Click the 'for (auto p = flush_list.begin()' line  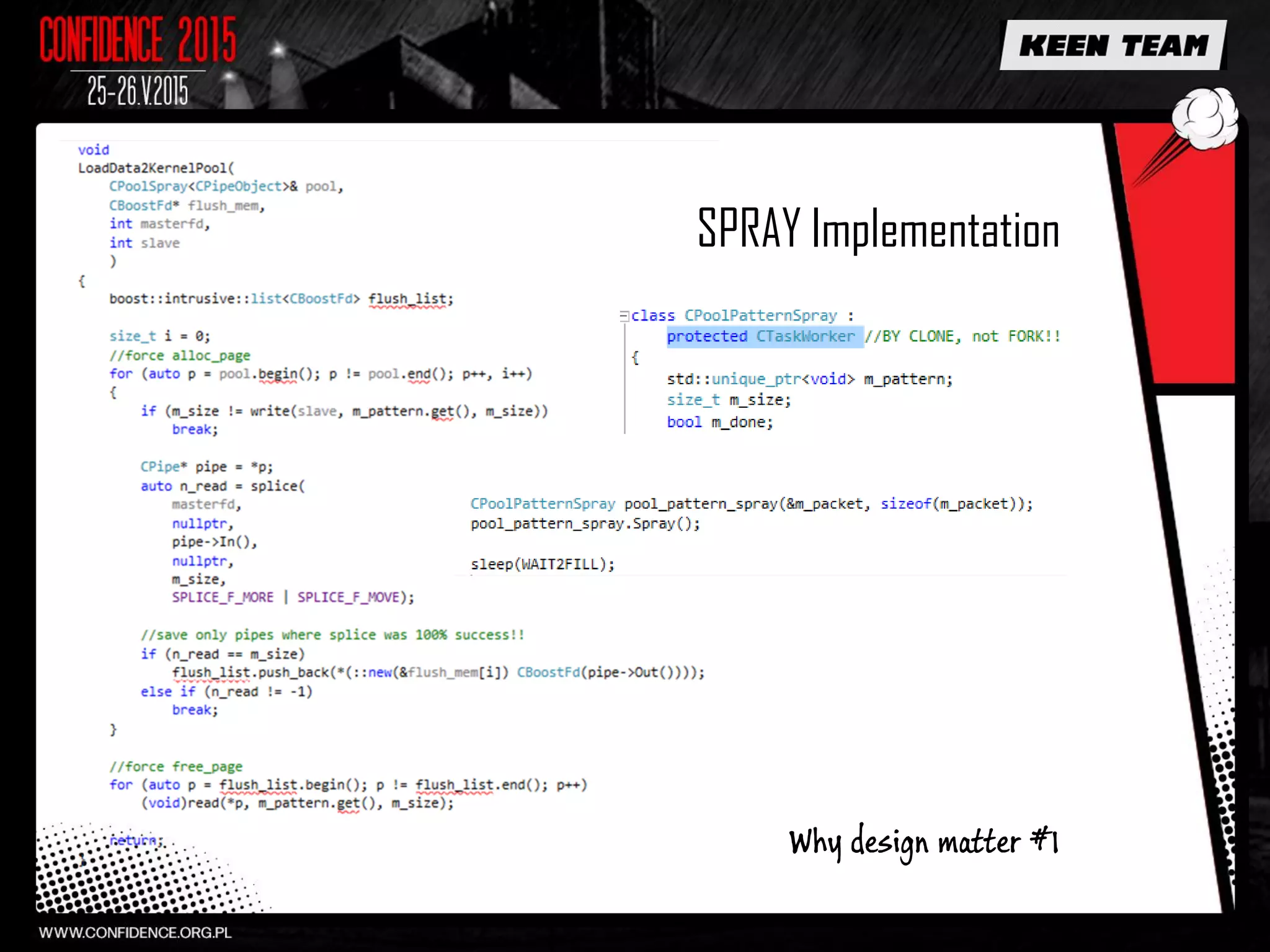[x=348, y=785]
